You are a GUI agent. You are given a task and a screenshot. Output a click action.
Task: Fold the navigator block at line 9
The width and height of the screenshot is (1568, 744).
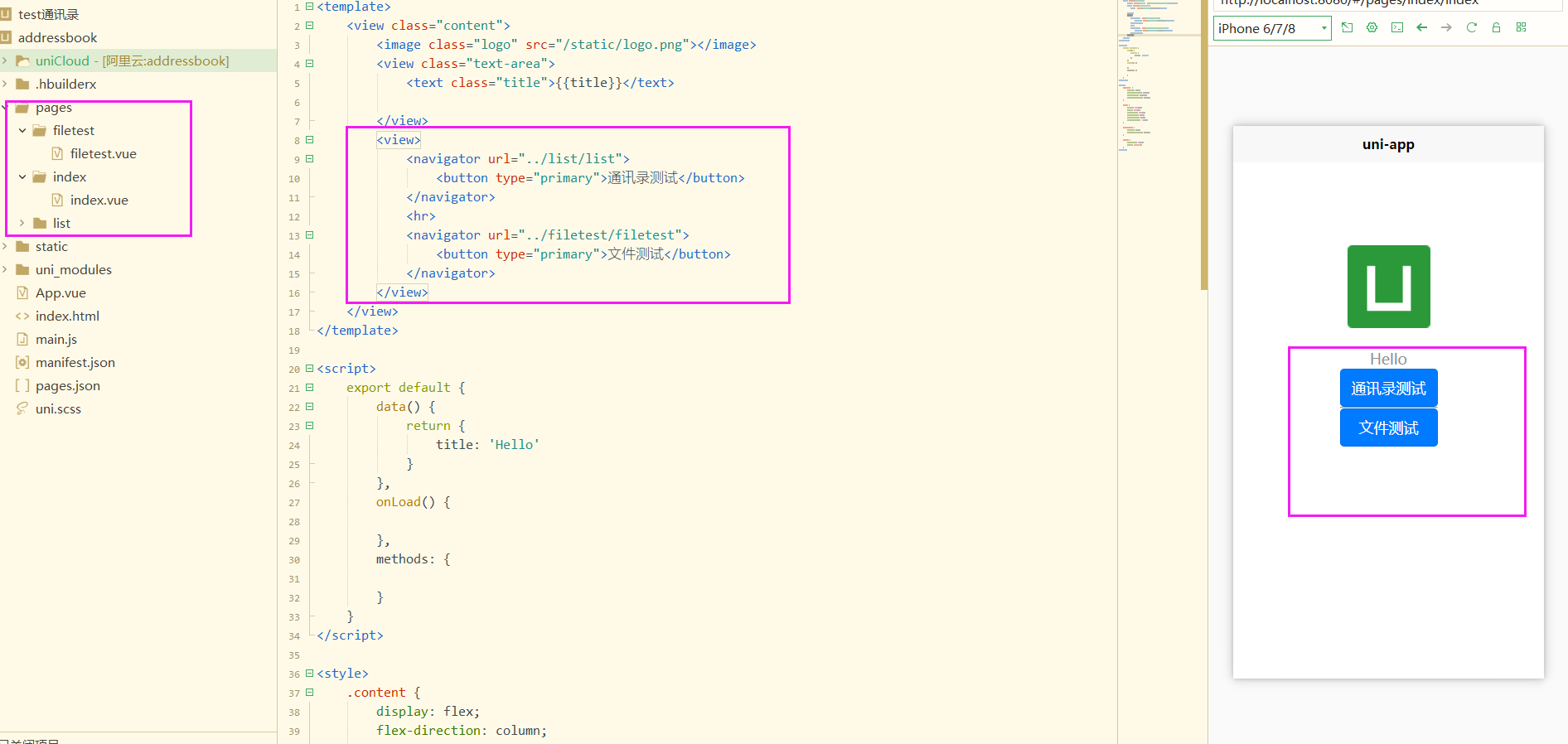coord(310,158)
